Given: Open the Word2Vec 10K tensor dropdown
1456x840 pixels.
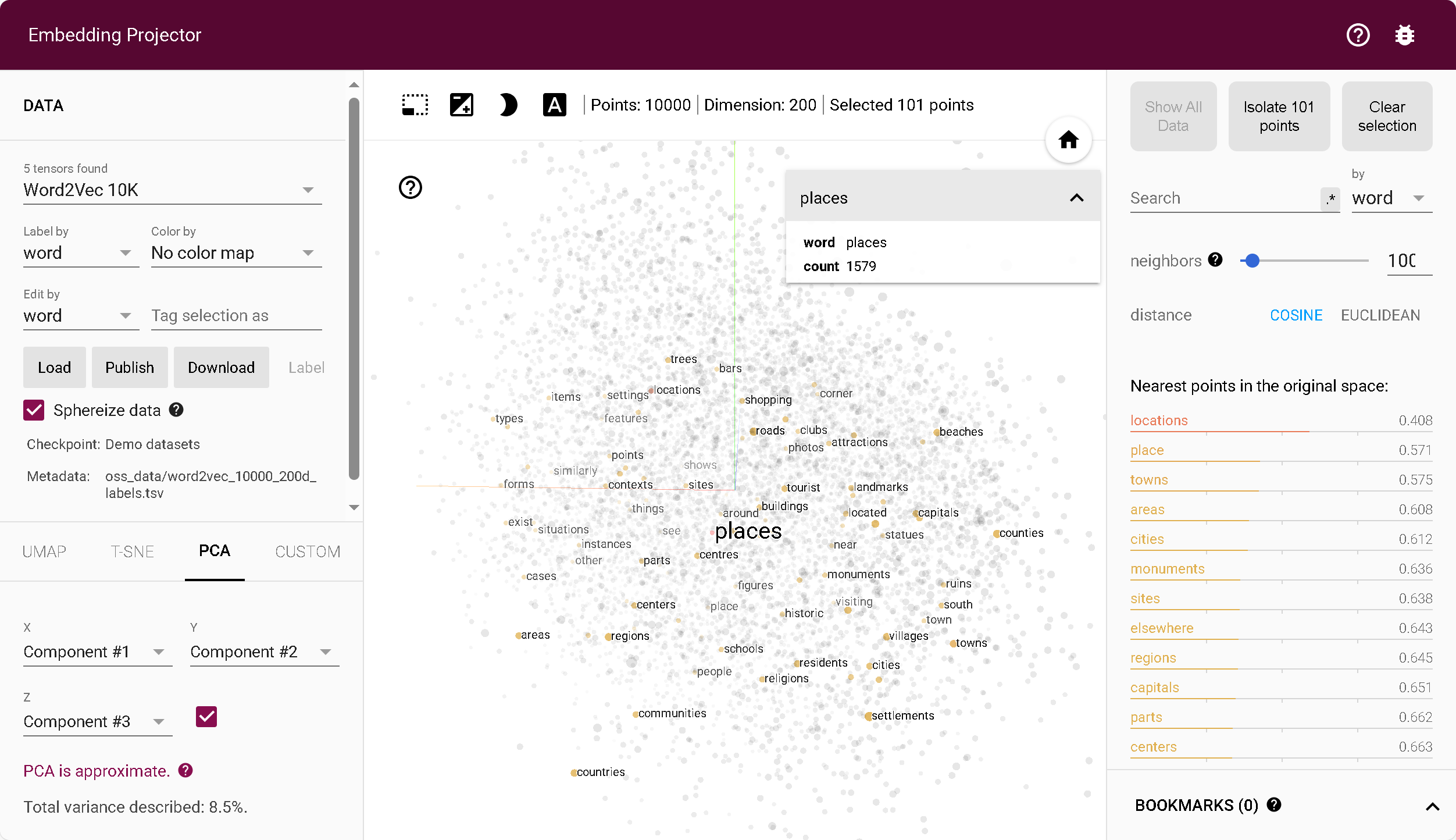Looking at the screenshot, I should [x=172, y=190].
